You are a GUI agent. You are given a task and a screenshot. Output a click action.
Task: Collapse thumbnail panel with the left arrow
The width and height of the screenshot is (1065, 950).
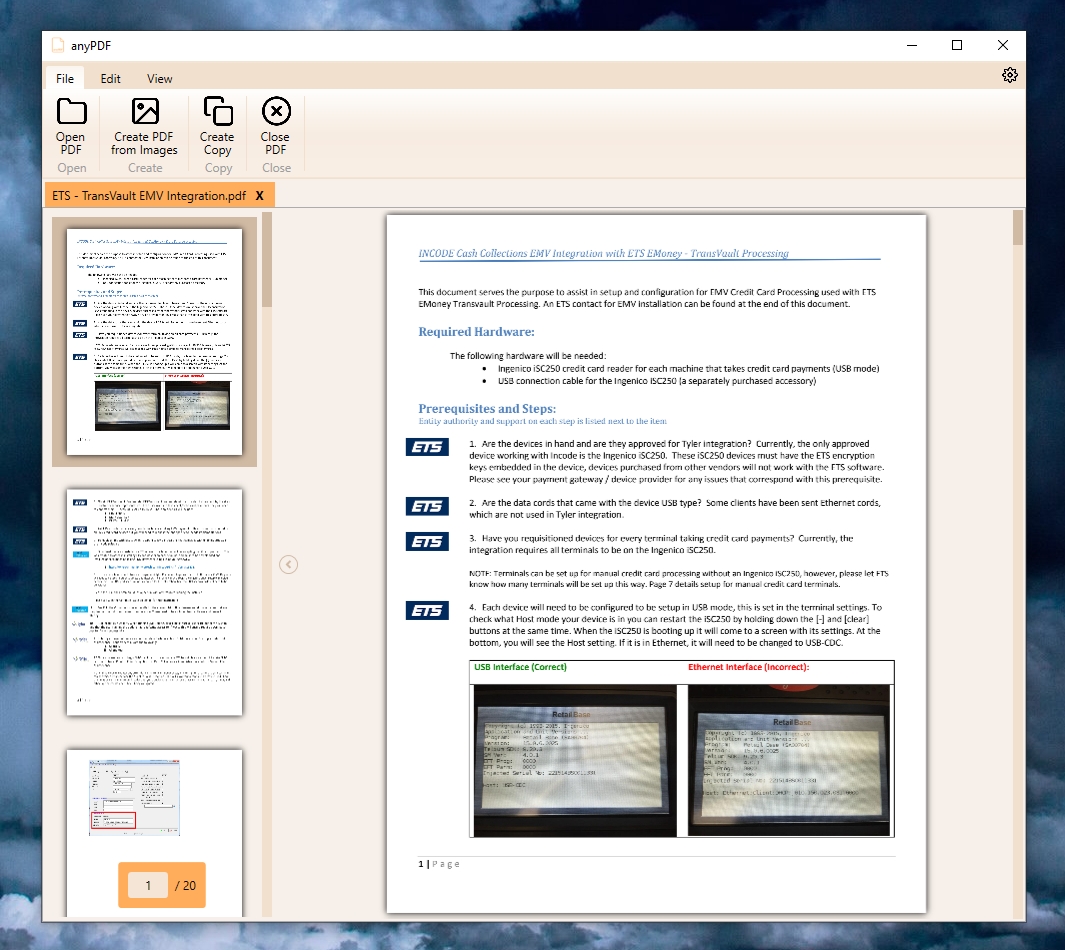[289, 564]
